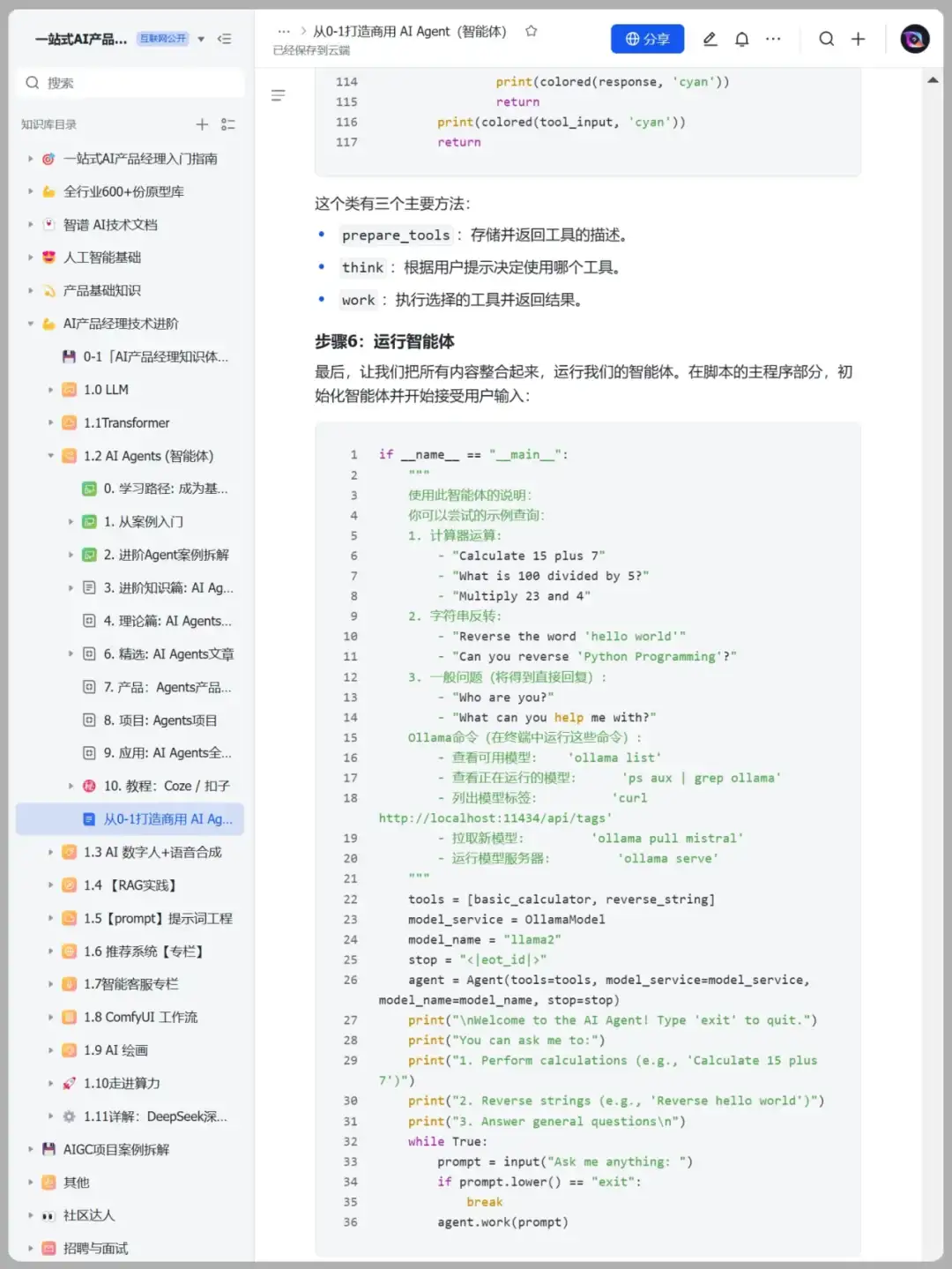Image resolution: width=952 pixels, height=1269 pixels.
Task: Open directory display settings icon
Action: tap(228, 123)
